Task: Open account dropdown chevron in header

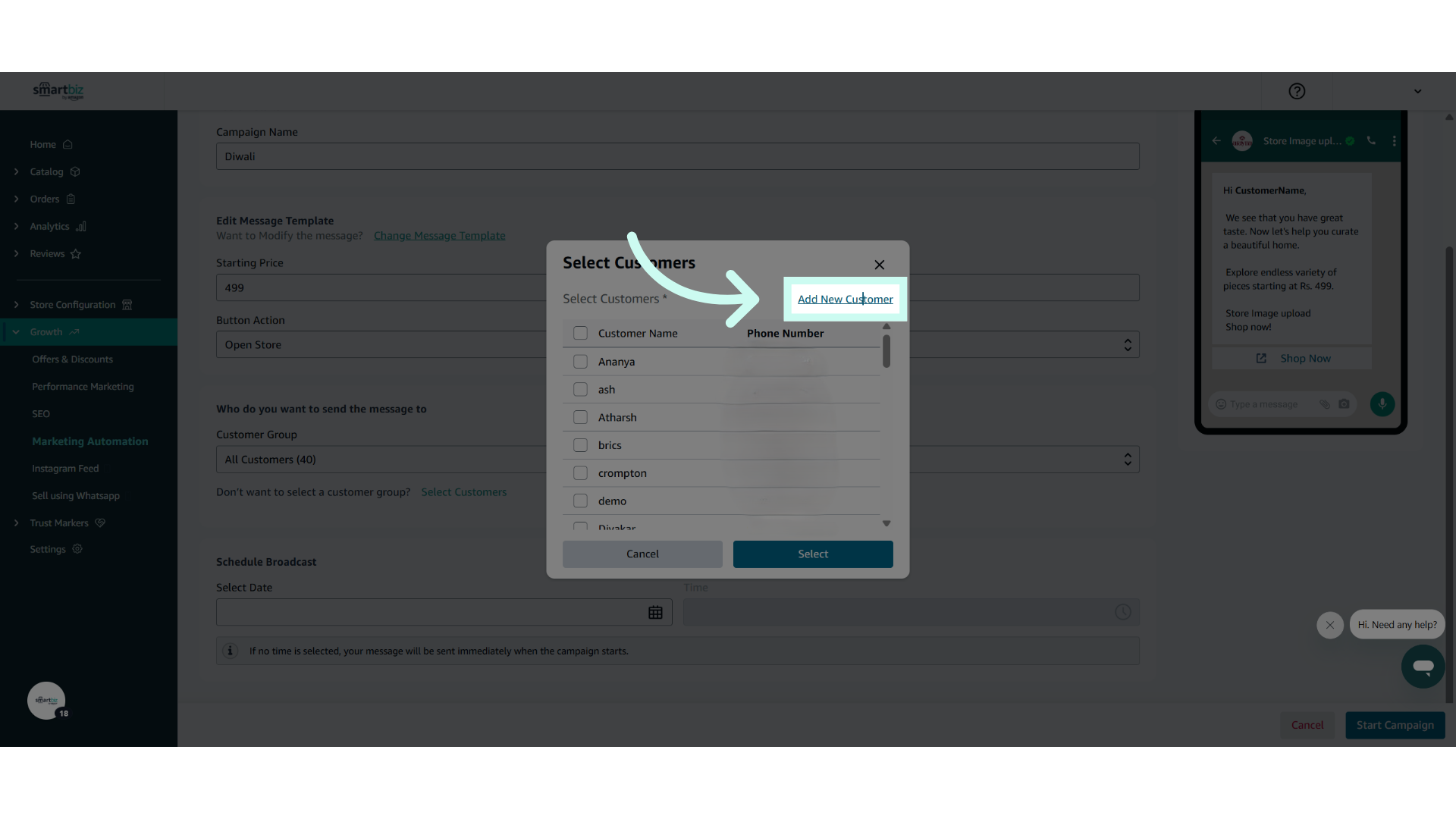Action: coord(1417,91)
